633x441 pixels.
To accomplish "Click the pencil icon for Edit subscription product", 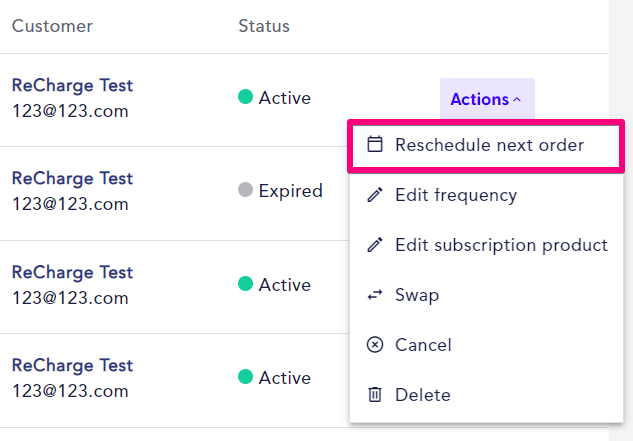I will [375, 245].
